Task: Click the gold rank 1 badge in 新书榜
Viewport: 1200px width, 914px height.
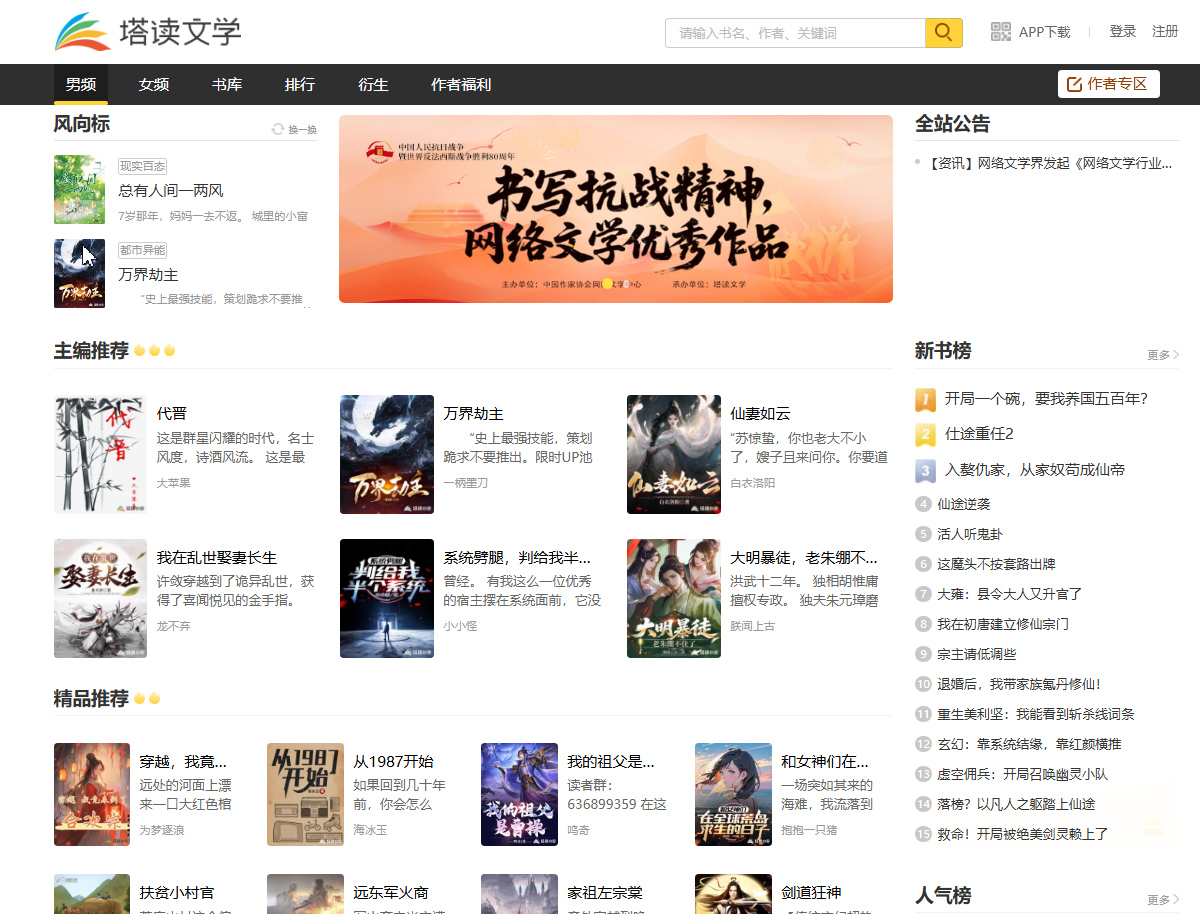Action: tap(925, 399)
